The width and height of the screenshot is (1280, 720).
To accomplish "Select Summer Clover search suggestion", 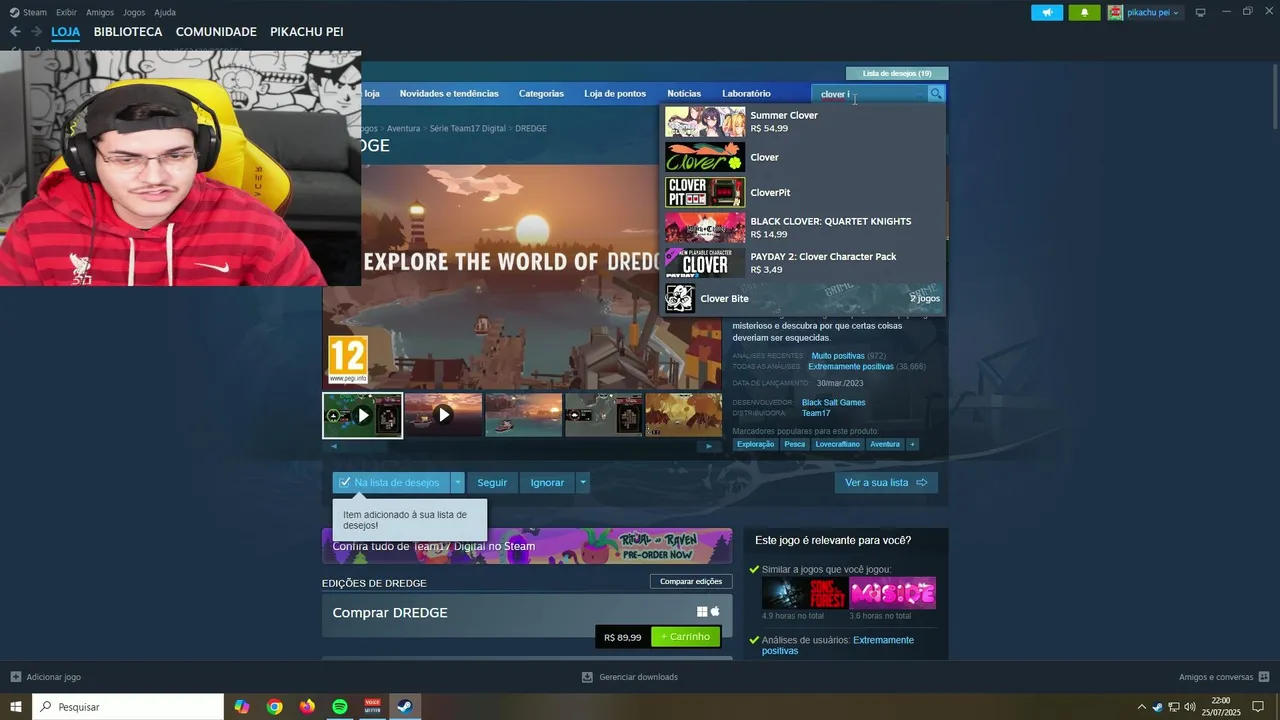I will pyautogui.click(x=803, y=121).
